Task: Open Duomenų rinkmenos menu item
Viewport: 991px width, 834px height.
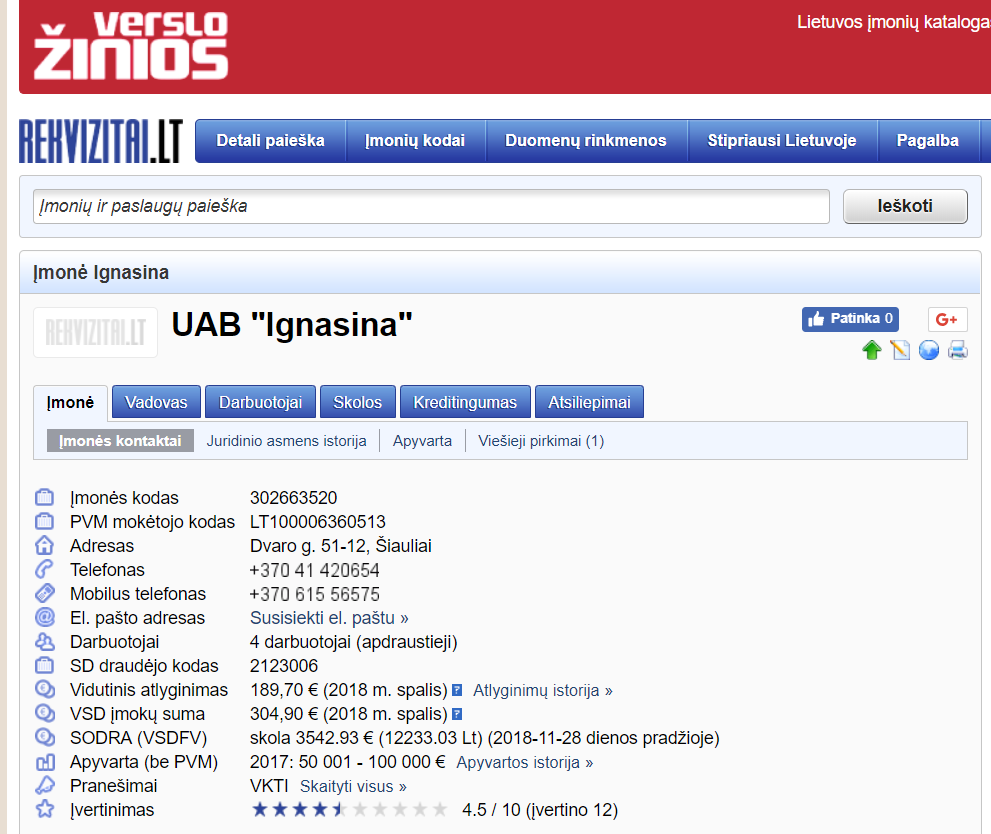Action: pyautogui.click(x=586, y=140)
